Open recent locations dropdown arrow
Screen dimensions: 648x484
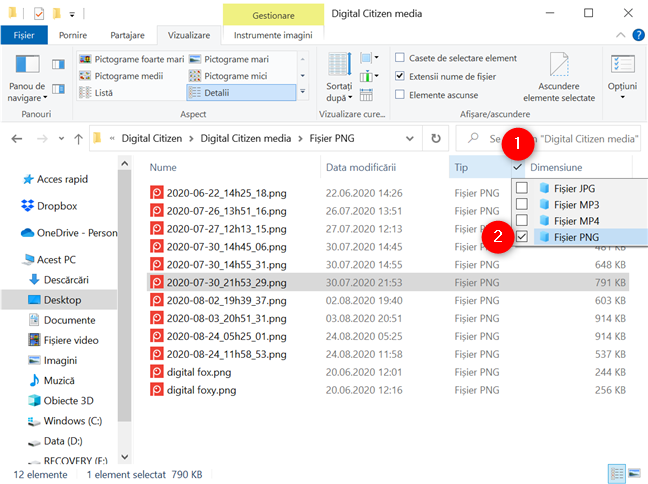click(61, 138)
